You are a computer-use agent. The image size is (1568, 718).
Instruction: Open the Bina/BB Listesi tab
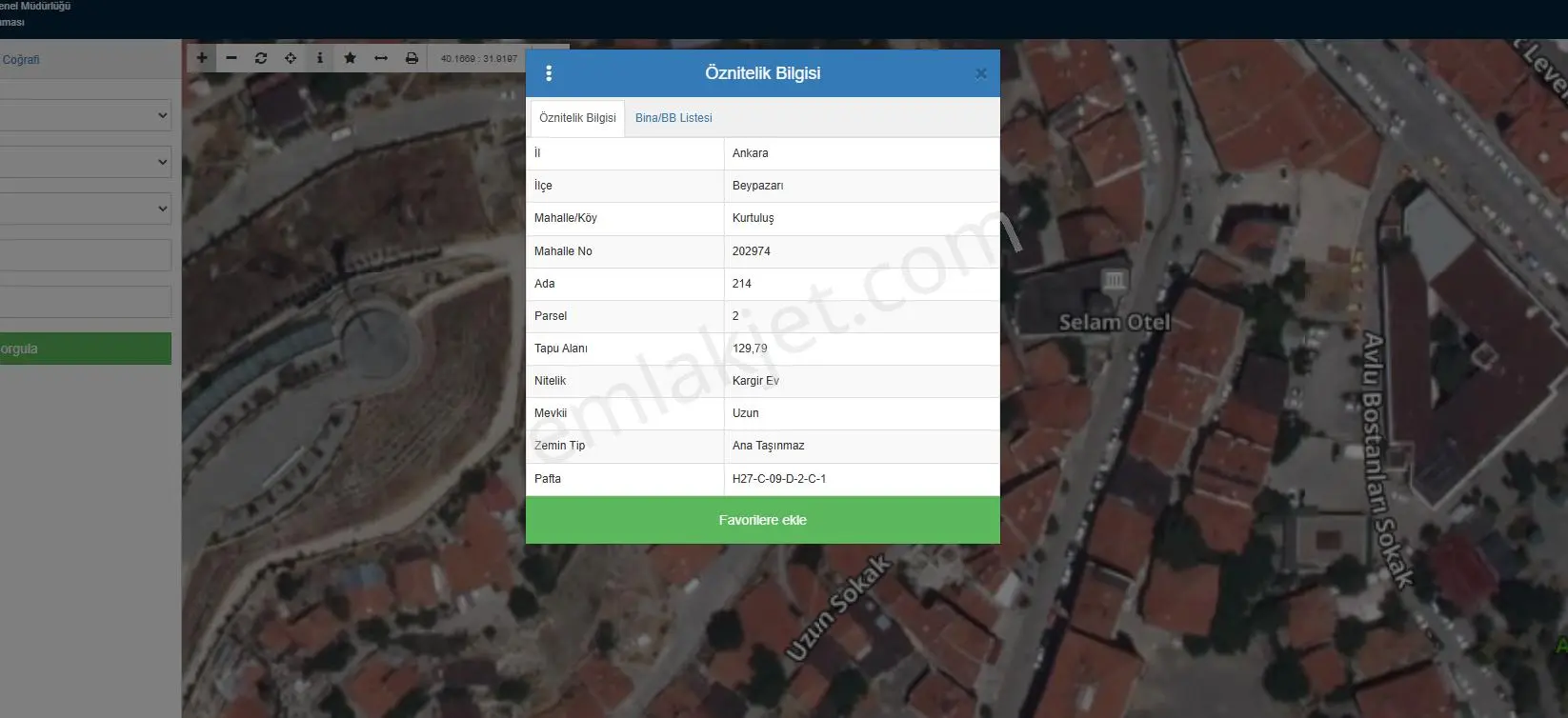(x=673, y=118)
